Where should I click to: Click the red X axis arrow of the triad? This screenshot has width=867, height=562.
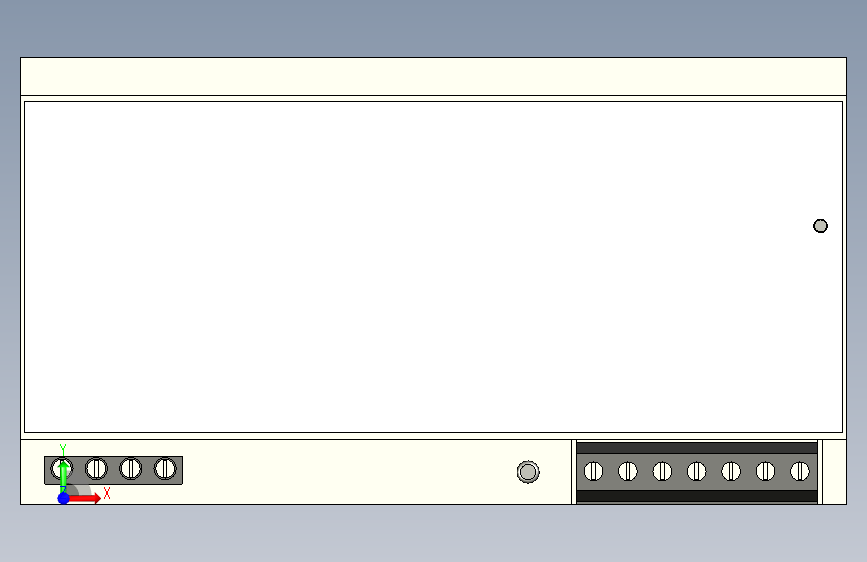point(83,498)
